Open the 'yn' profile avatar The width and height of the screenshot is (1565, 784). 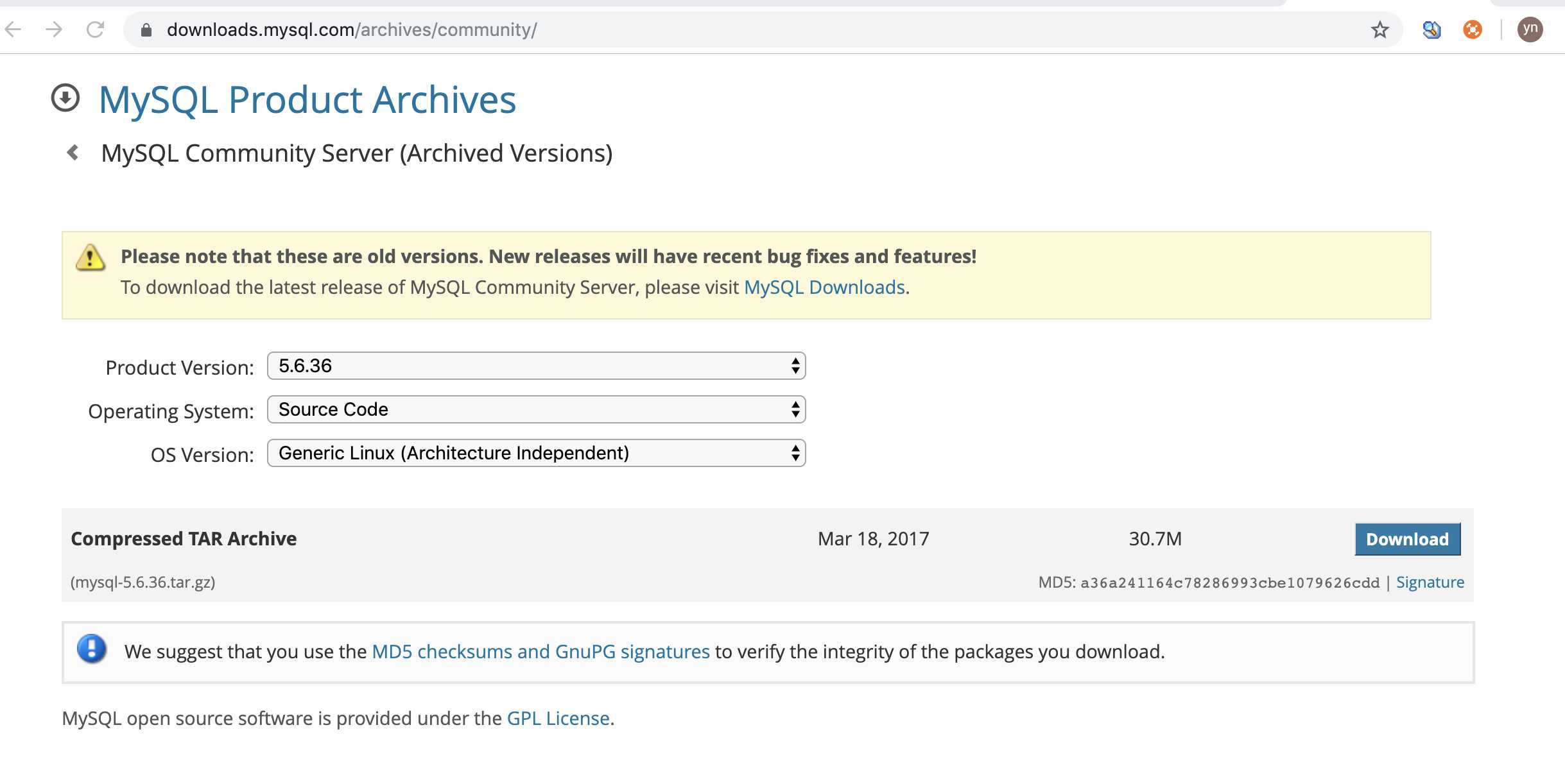click(1530, 29)
